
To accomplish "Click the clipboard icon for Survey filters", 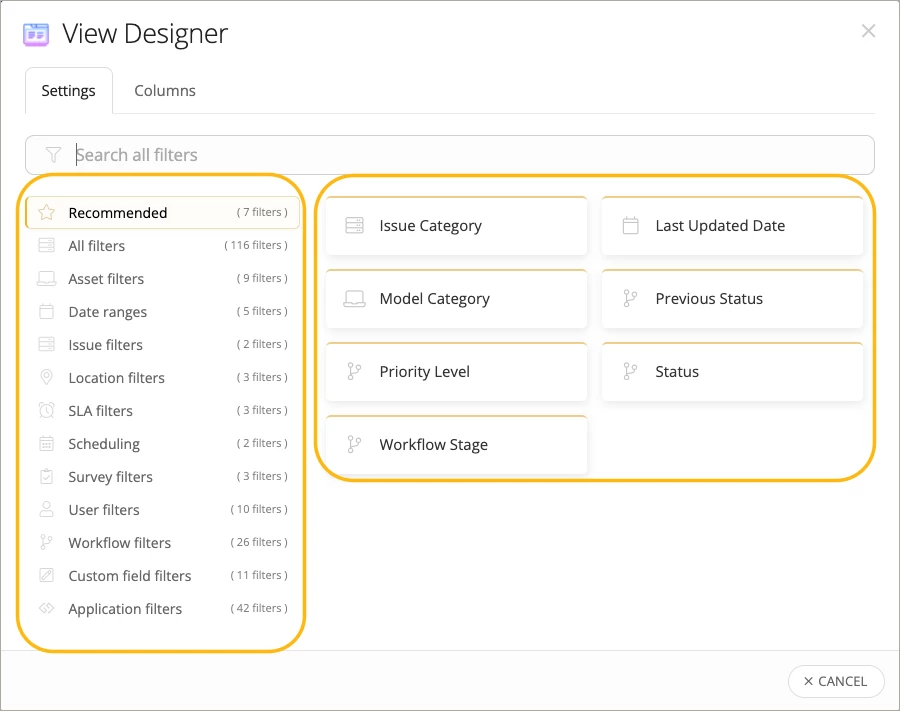I will [x=46, y=477].
